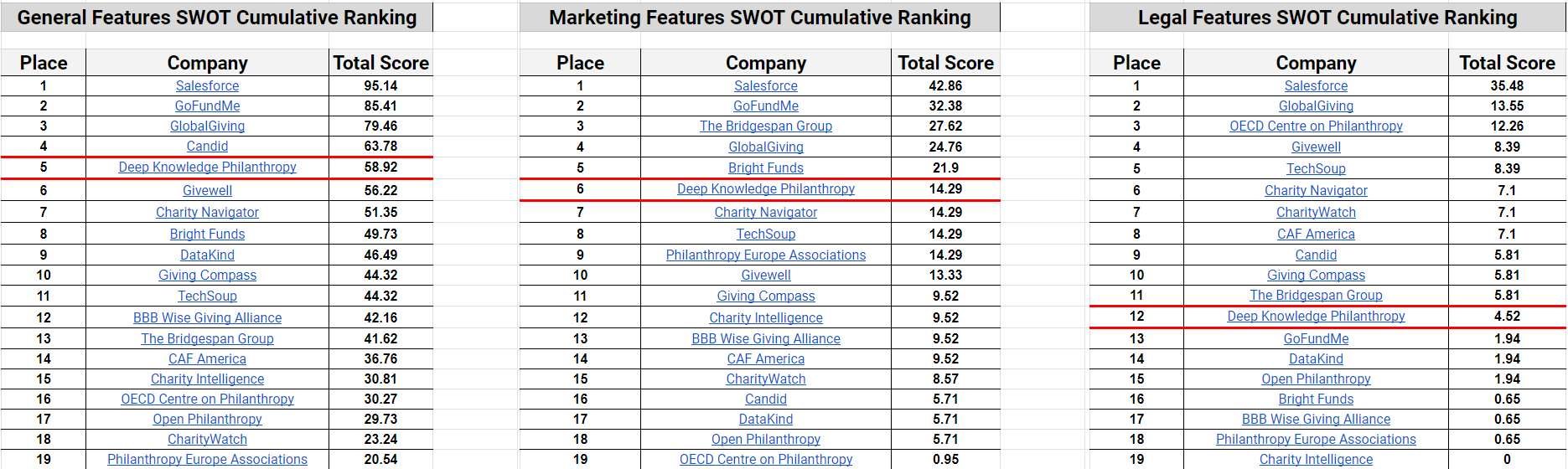The image size is (1568, 469).
Task: Click Givewell link in Legal Features table
Action: click(1316, 147)
